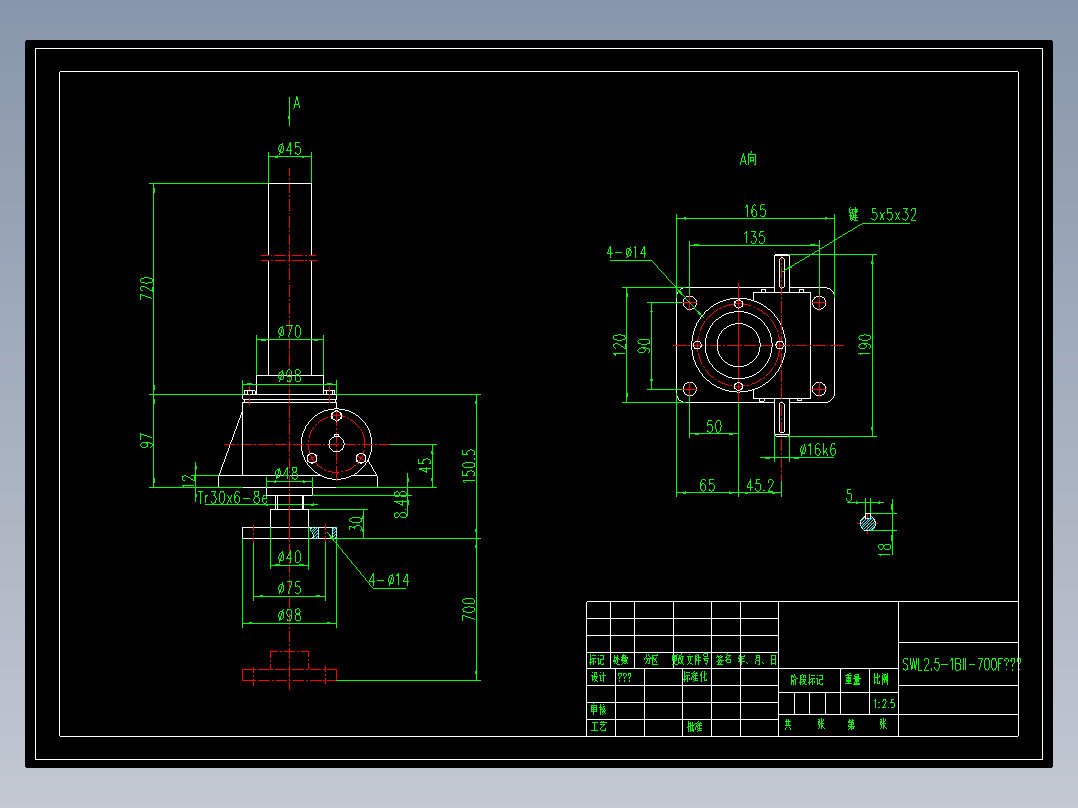Select the '标记' column header
The image size is (1078, 808).
597,660
